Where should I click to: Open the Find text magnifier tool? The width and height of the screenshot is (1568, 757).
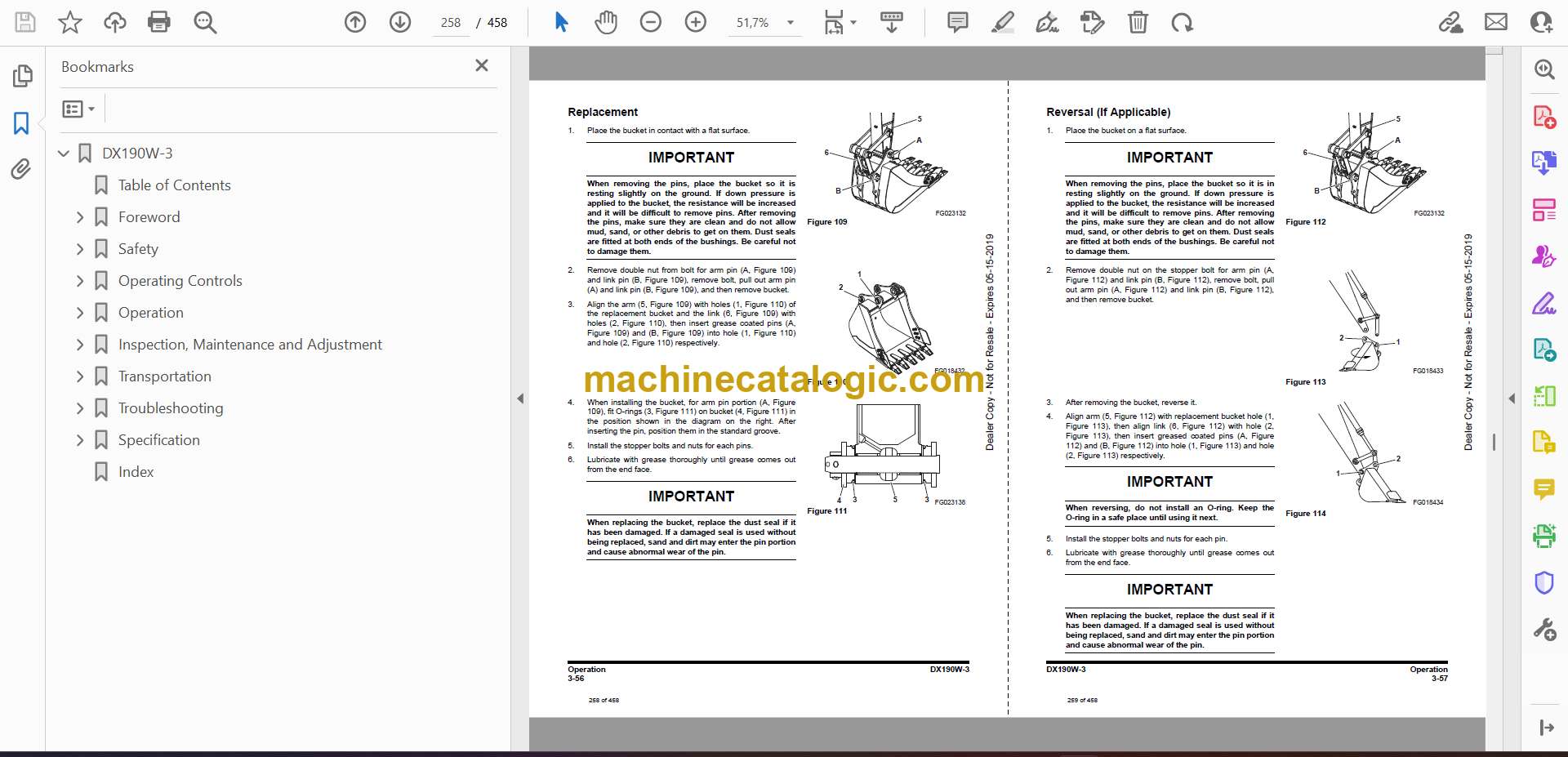[x=205, y=22]
